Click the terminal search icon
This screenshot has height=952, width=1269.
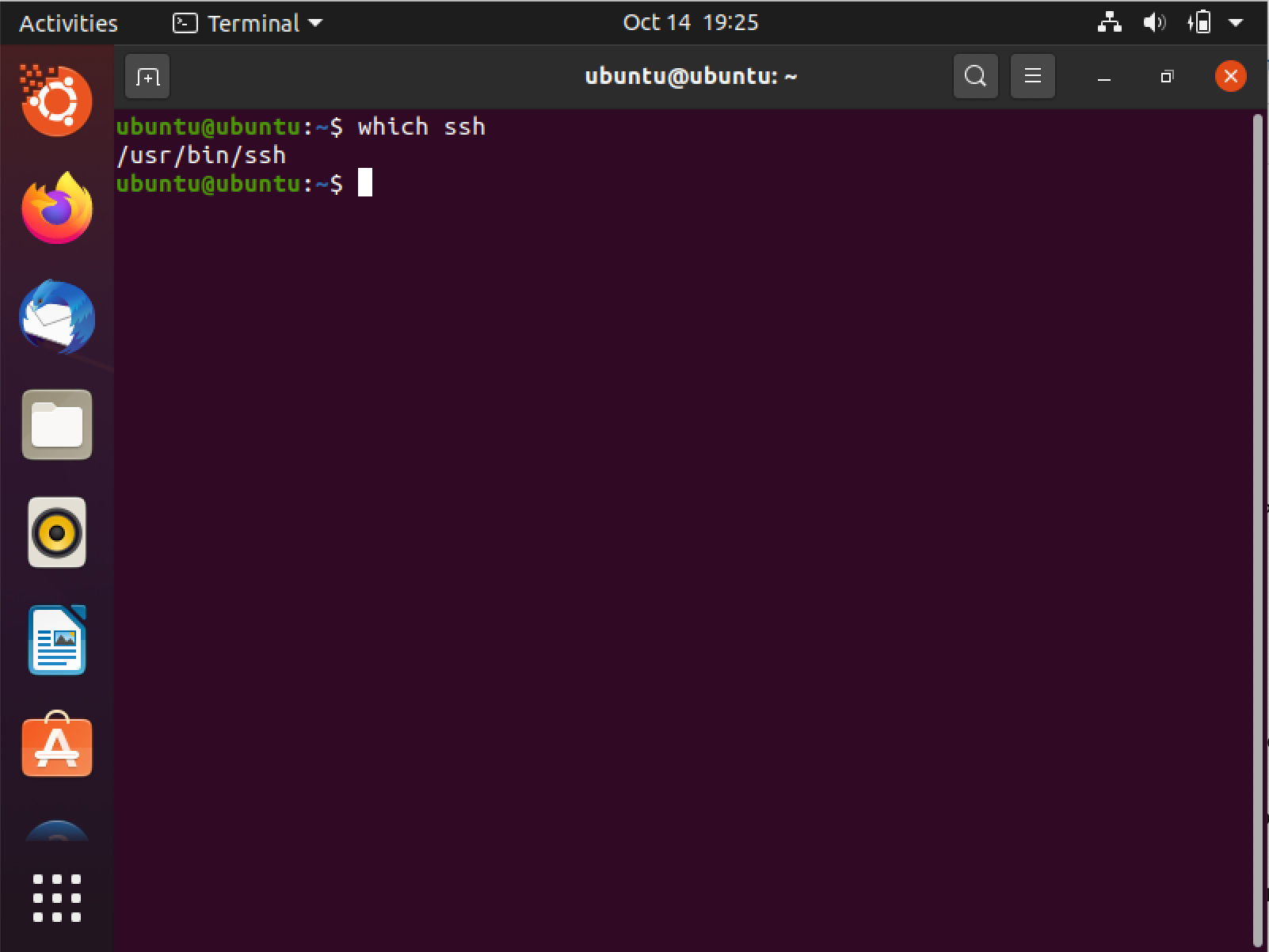pyautogui.click(x=975, y=77)
